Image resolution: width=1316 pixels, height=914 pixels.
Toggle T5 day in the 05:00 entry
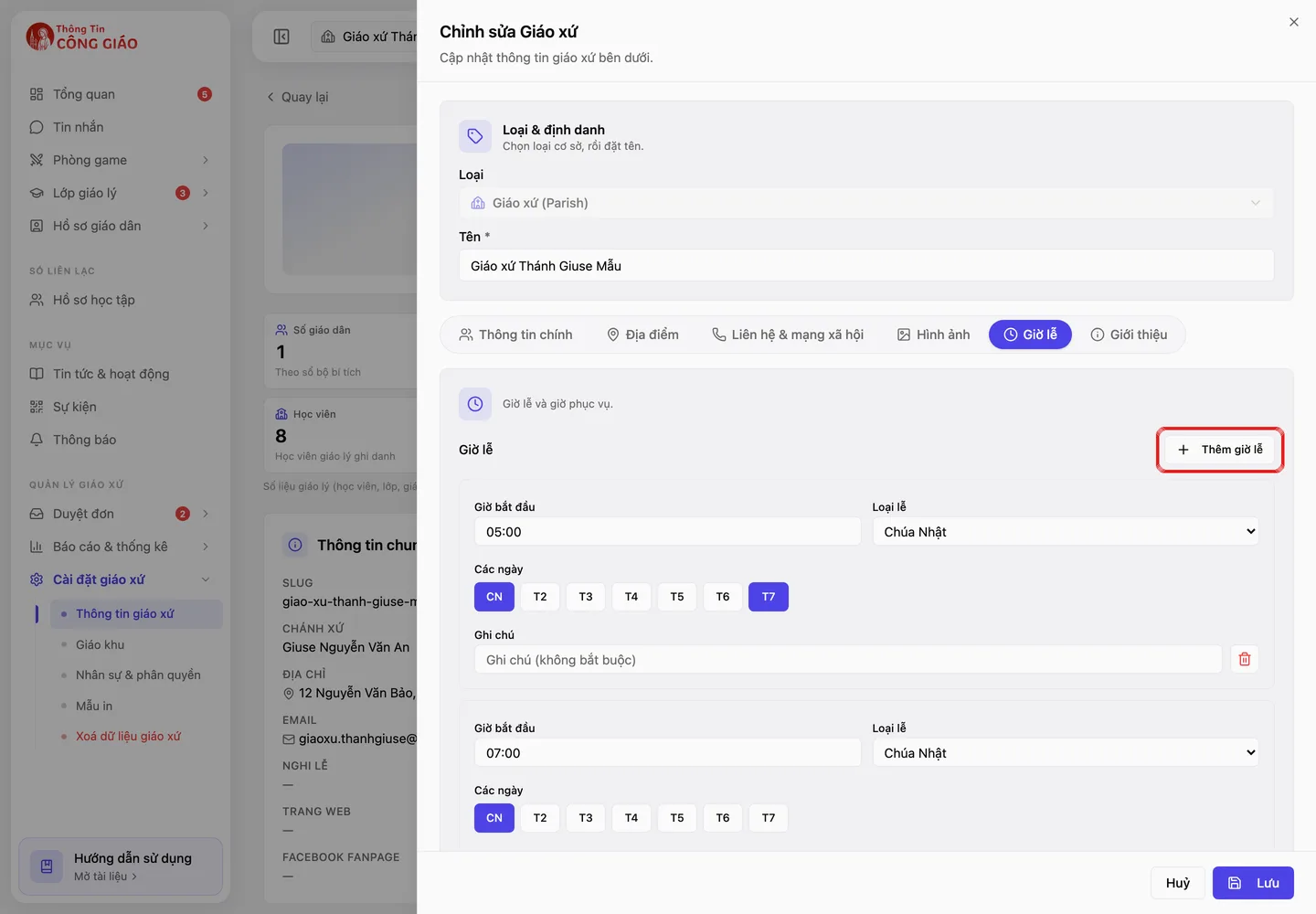coord(677,597)
